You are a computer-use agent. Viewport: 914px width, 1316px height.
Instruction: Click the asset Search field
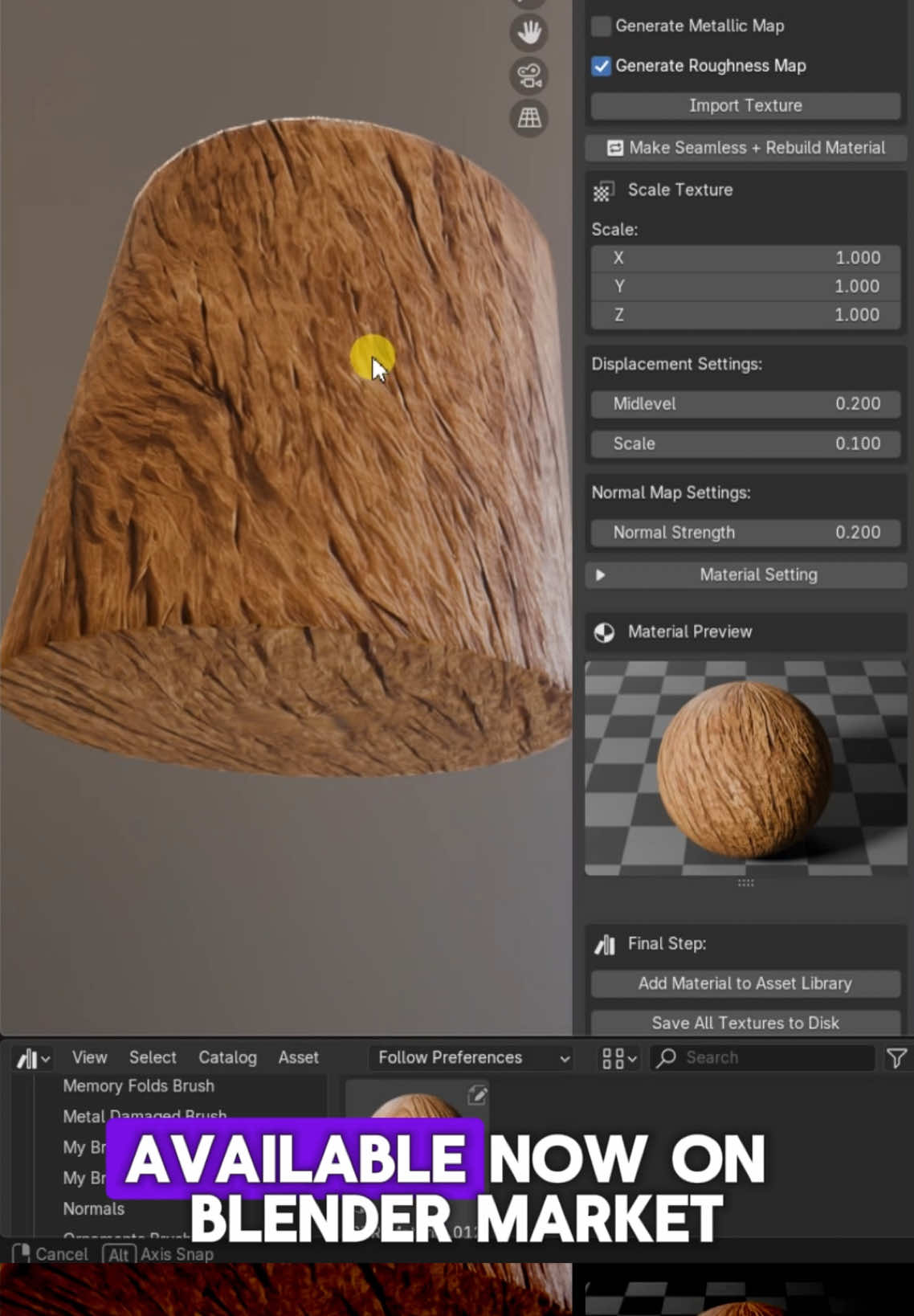762,1058
